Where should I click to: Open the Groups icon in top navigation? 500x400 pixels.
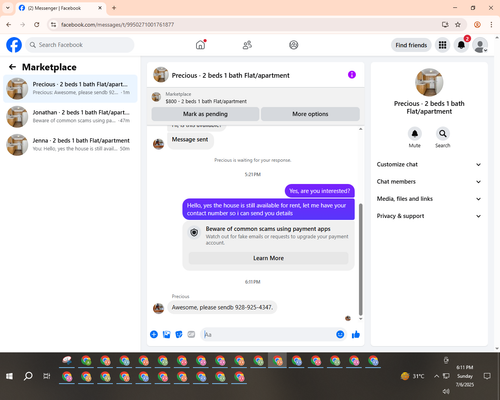click(293, 45)
